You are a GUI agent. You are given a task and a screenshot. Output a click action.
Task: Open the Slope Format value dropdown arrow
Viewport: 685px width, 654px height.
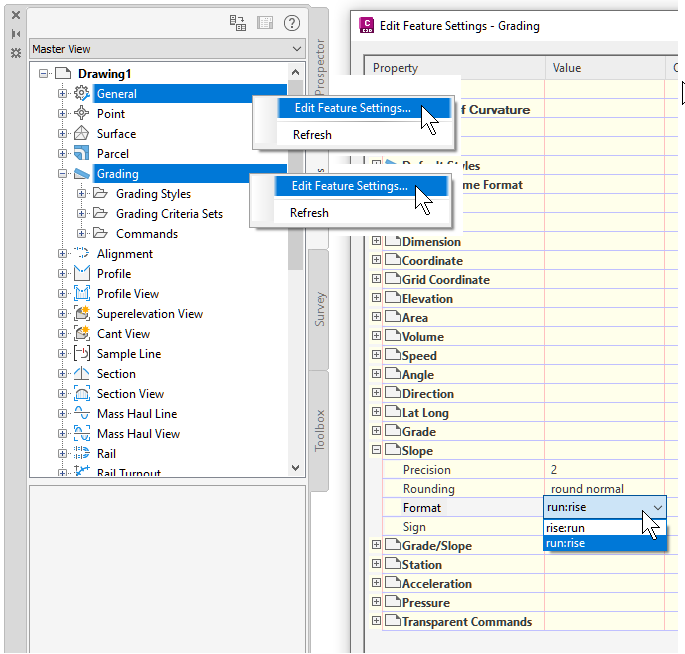point(657,508)
